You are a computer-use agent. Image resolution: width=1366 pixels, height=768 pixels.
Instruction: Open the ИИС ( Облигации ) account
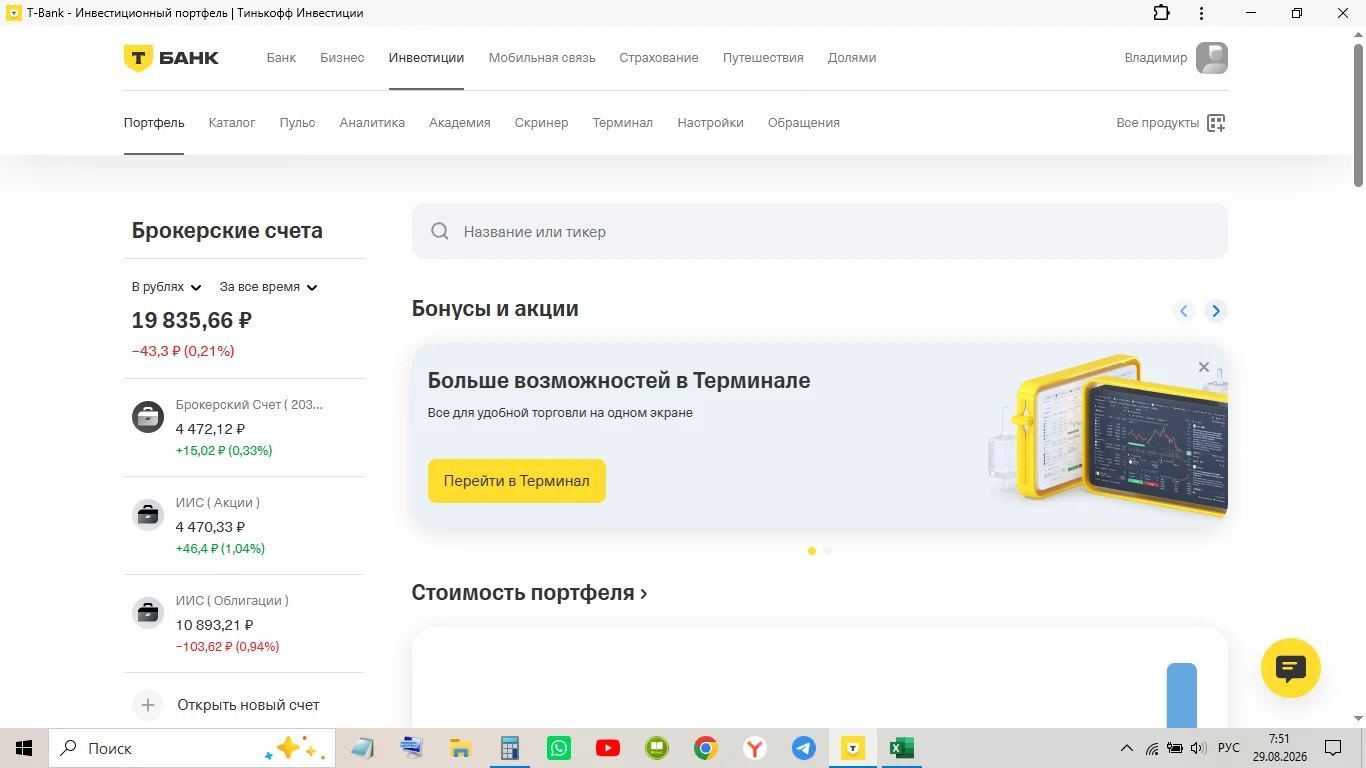(x=244, y=624)
